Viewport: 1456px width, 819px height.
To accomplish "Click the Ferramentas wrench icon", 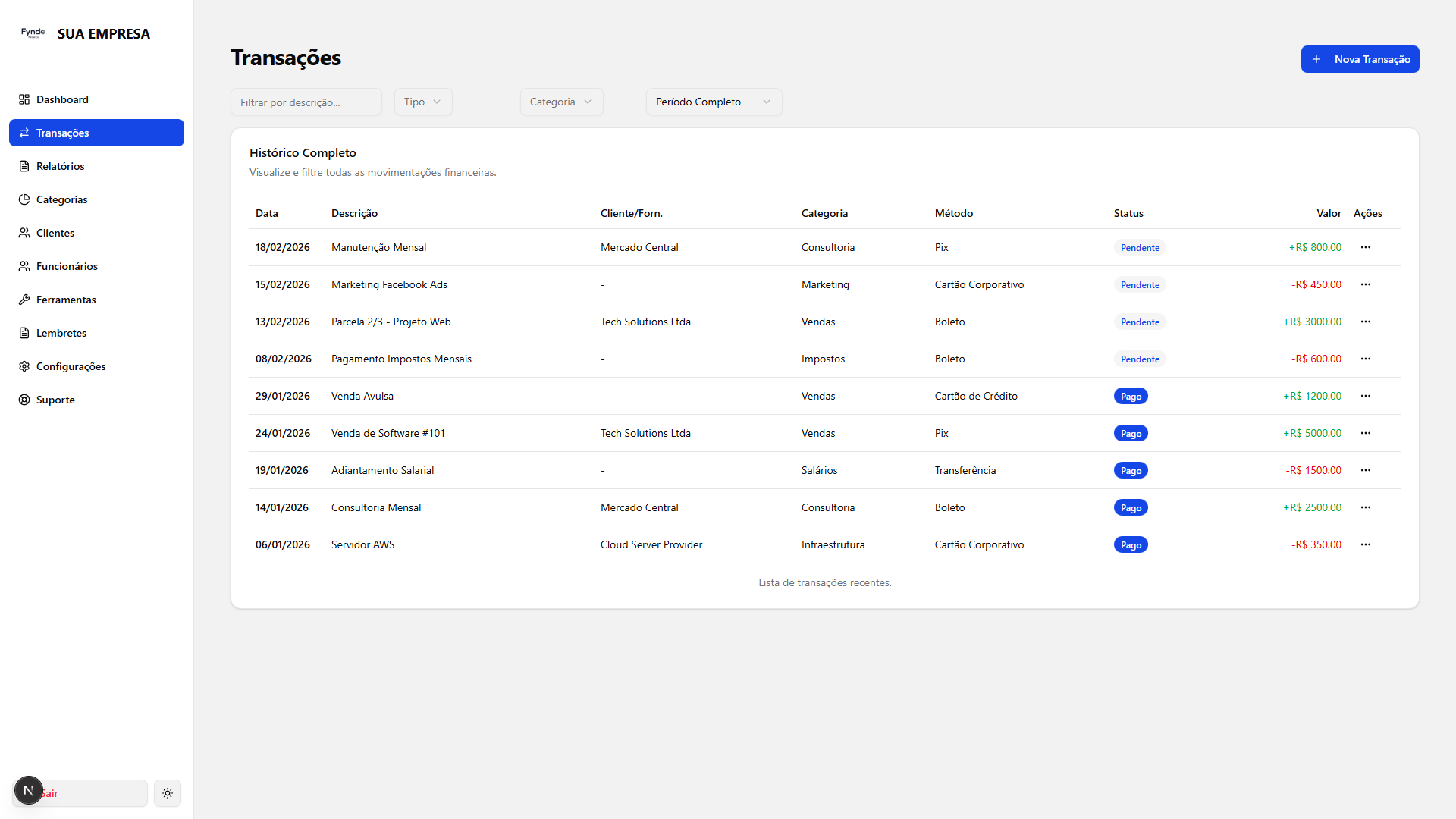I will pyautogui.click(x=24, y=300).
